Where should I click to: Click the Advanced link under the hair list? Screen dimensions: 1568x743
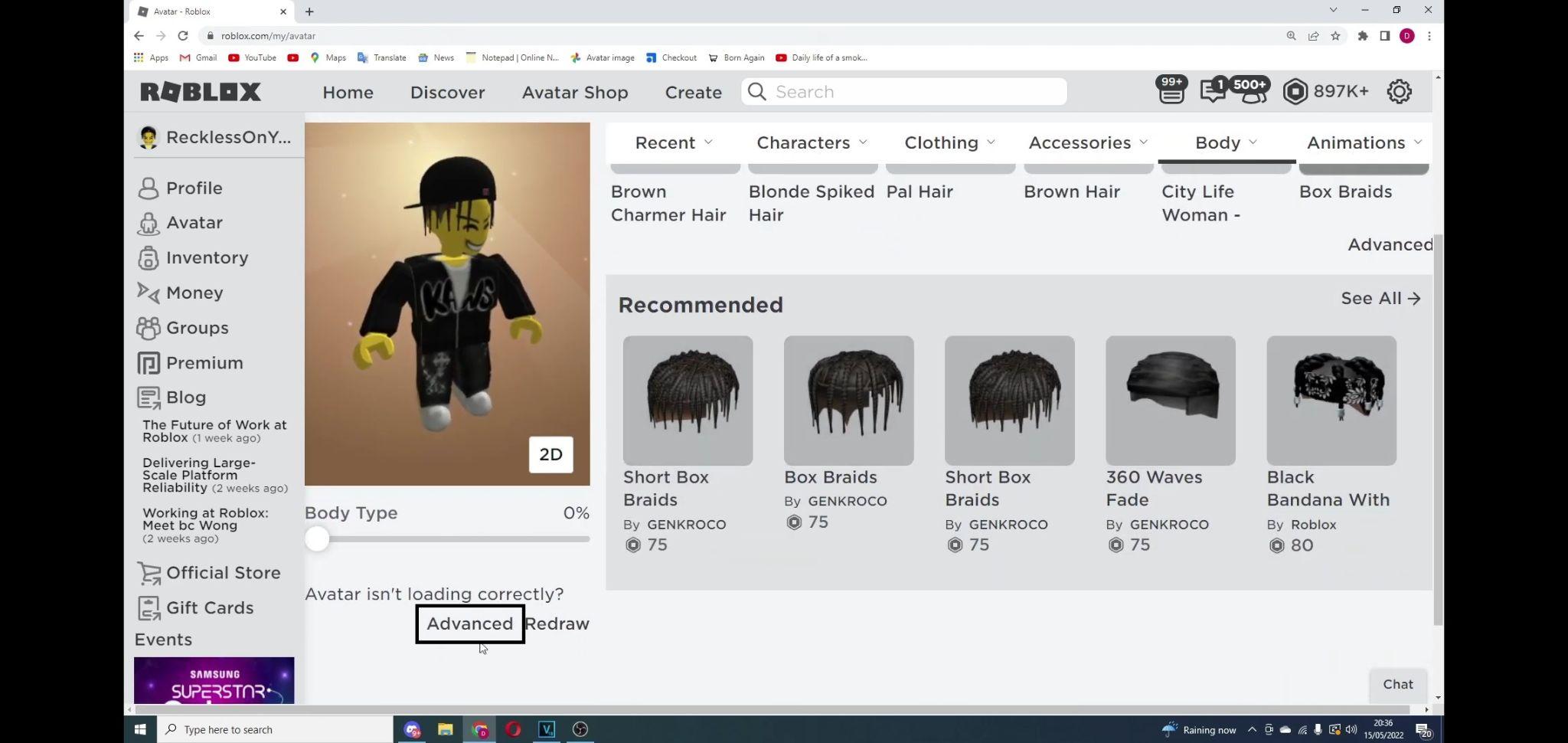tap(1390, 244)
